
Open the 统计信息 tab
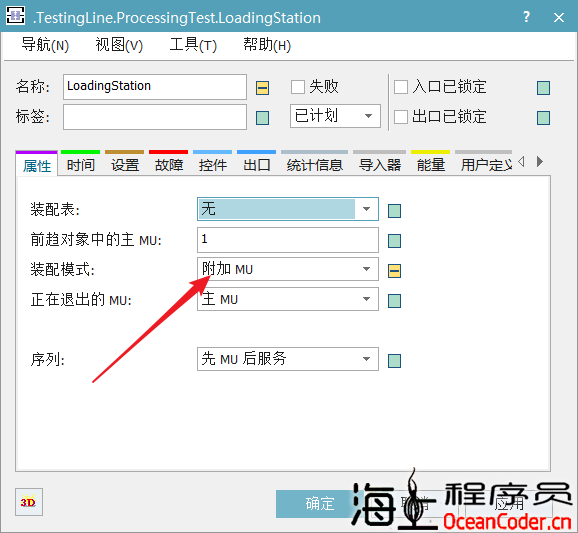tap(314, 165)
